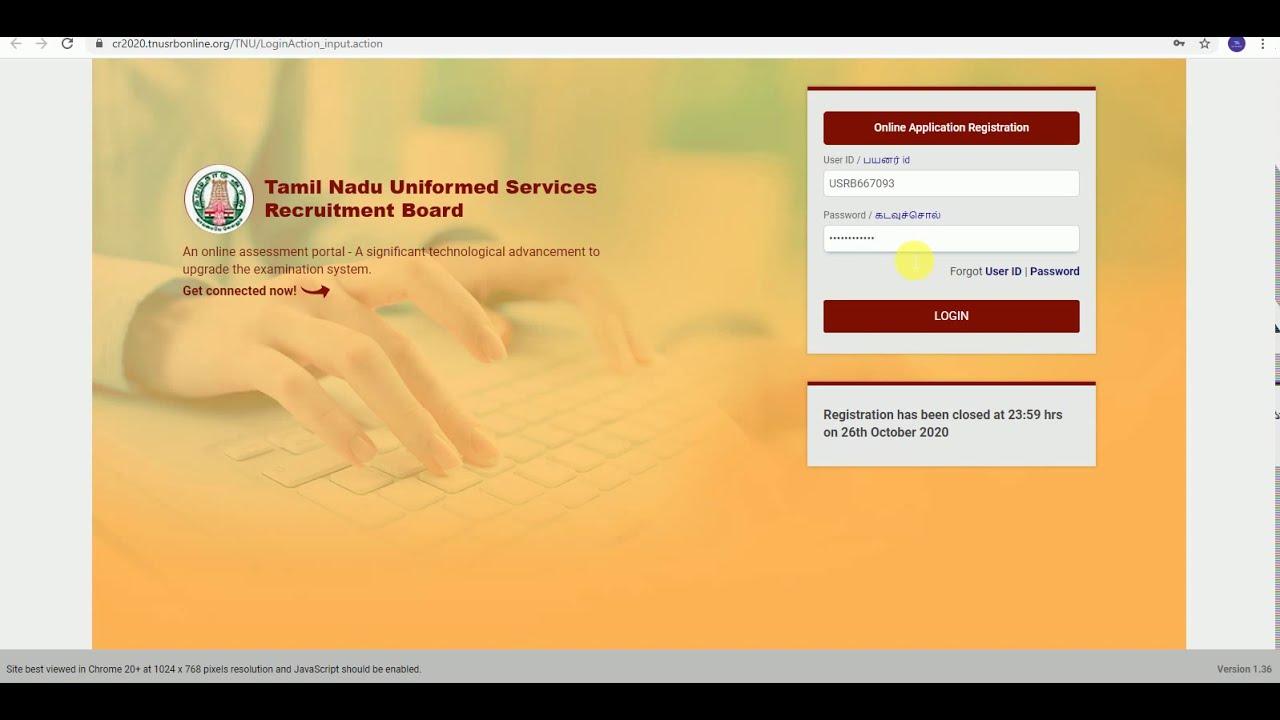Reload the page with refresh icon
The width and height of the screenshot is (1280, 720).
click(x=67, y=44)
